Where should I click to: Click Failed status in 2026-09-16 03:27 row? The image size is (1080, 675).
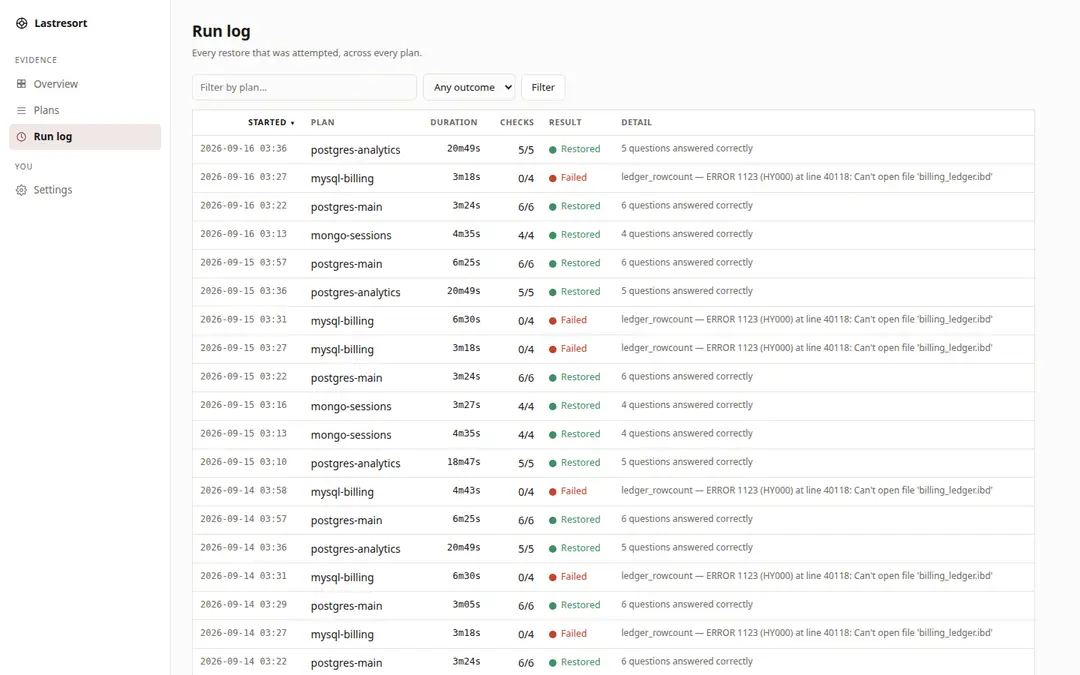(x=568, y=178)
